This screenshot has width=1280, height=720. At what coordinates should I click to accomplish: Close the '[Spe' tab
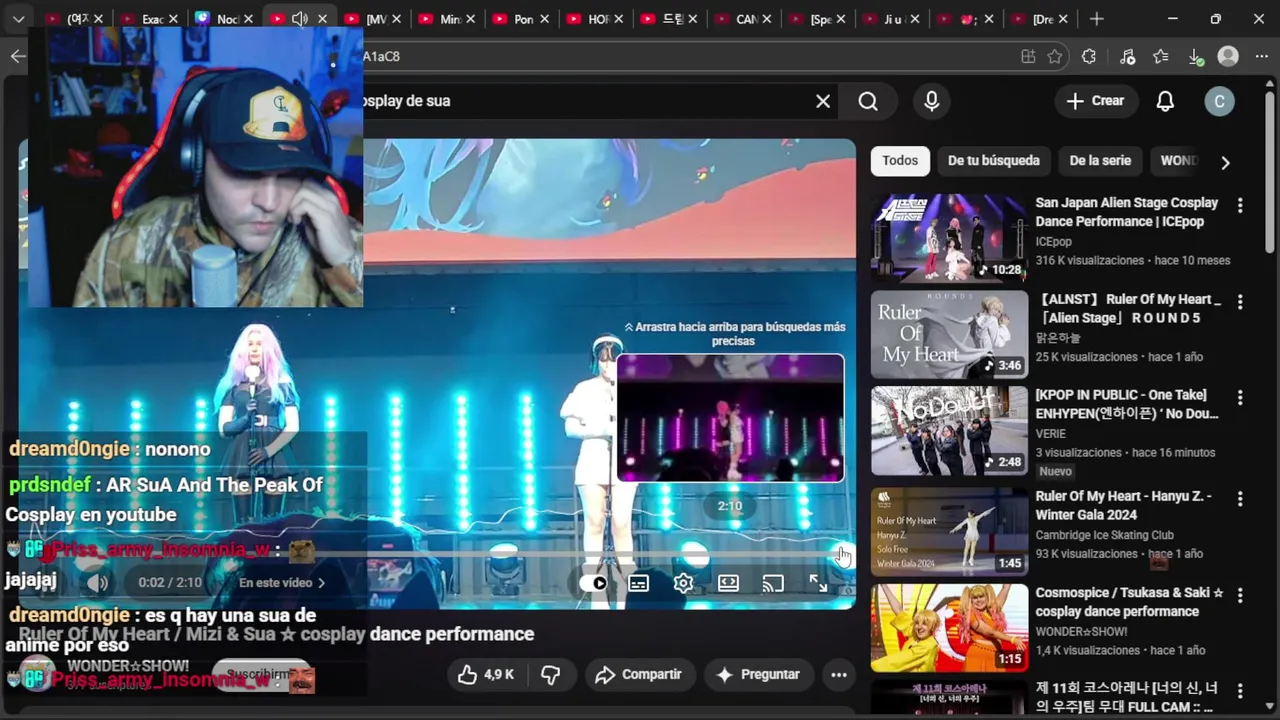click(841, 19)
